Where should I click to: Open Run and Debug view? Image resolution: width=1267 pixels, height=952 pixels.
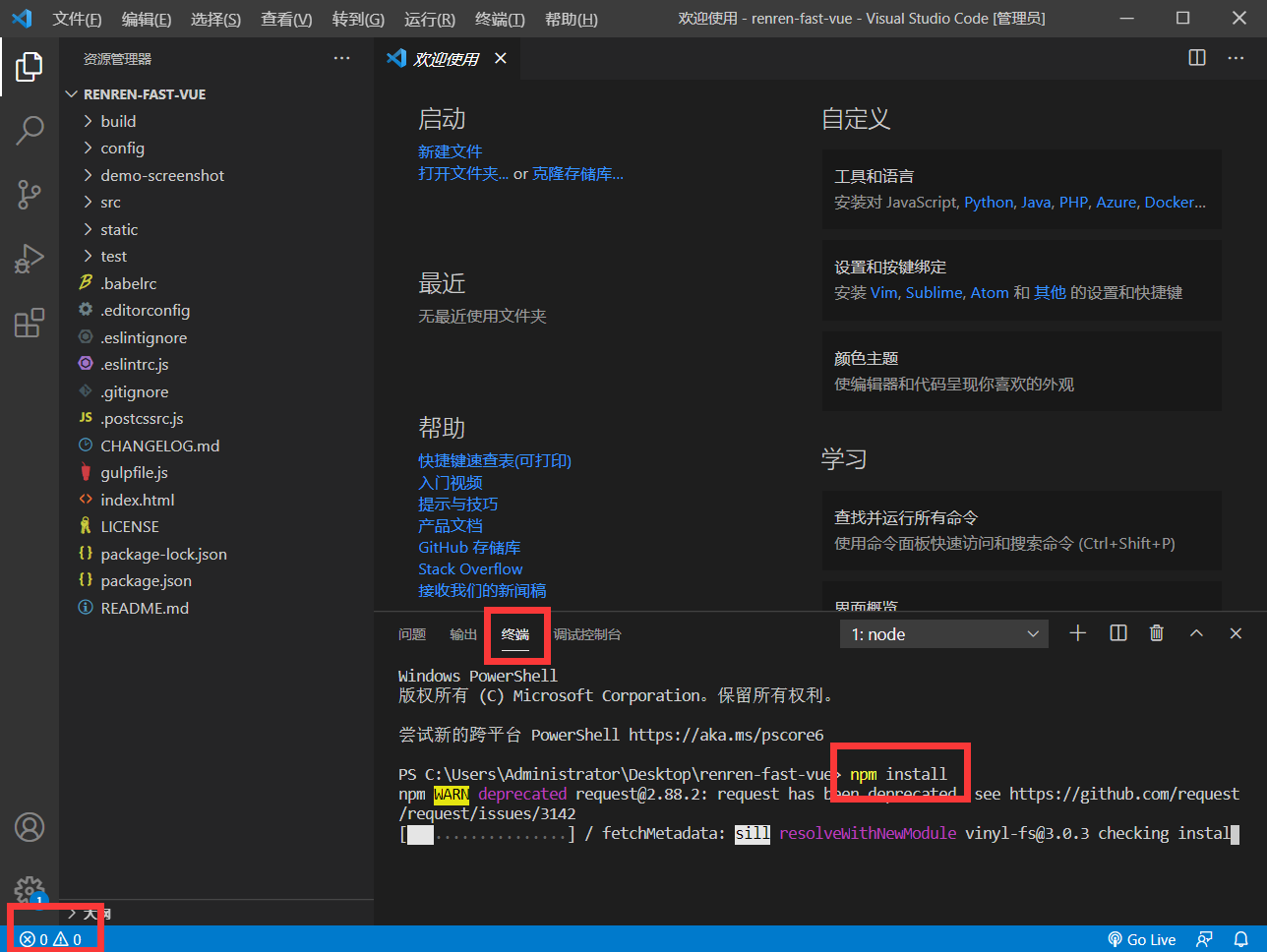coord(30,259)
